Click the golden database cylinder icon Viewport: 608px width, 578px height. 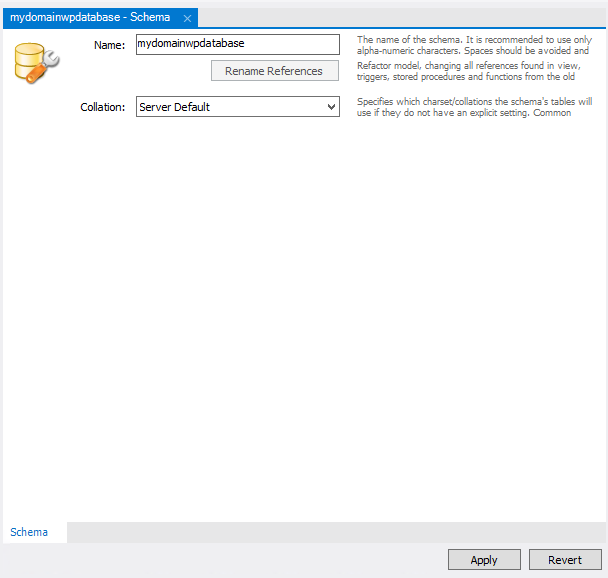[x=28, y=61]
